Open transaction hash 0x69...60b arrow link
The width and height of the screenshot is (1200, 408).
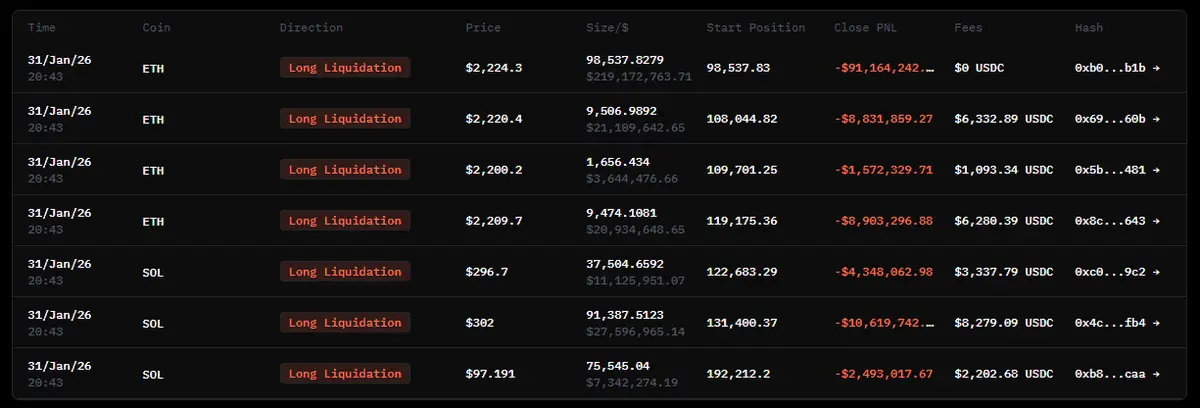tap(1117, 119)
